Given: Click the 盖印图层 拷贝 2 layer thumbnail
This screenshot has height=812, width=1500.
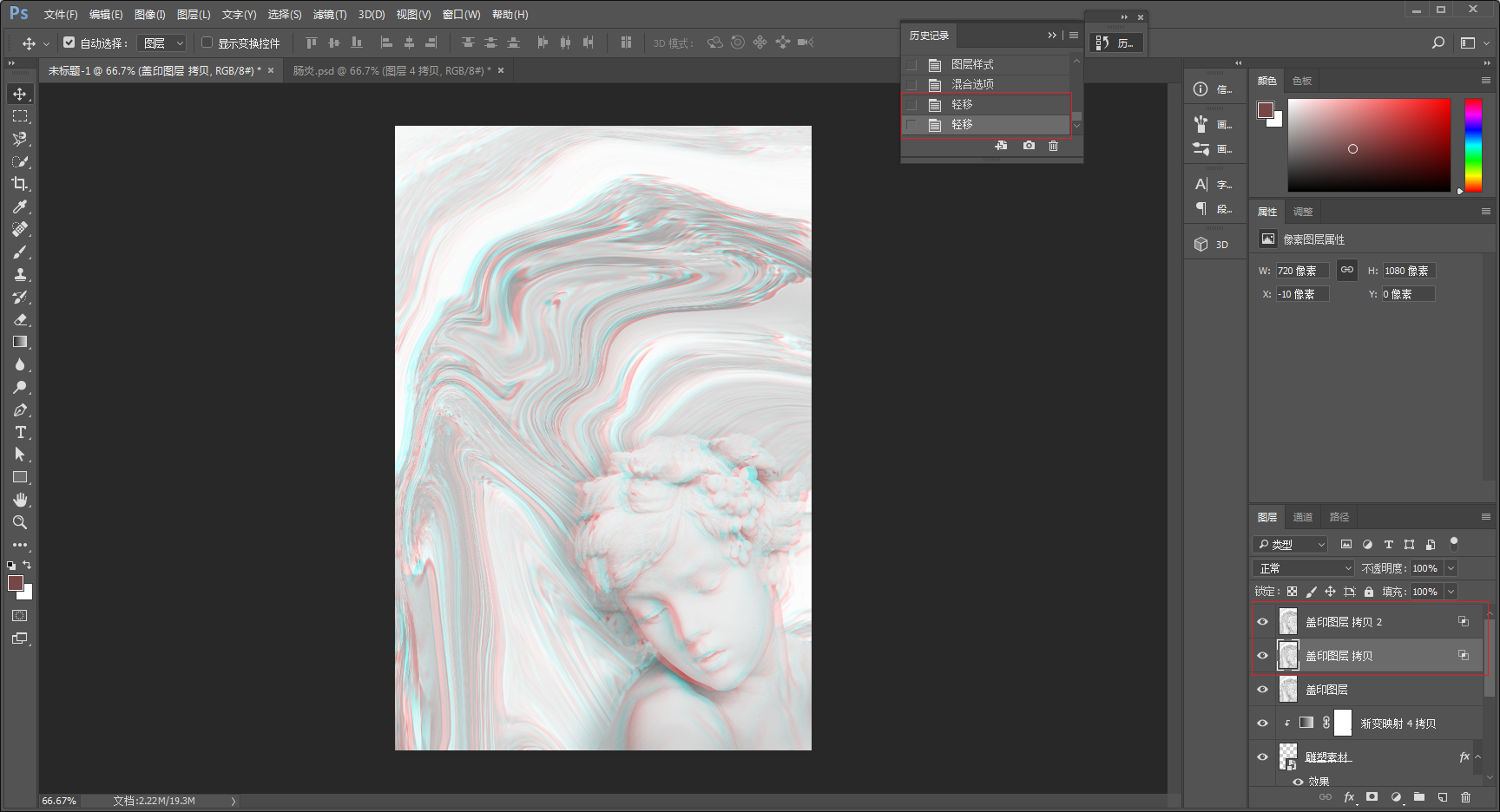Looking at the screenshot, I should click(1288, 622).
